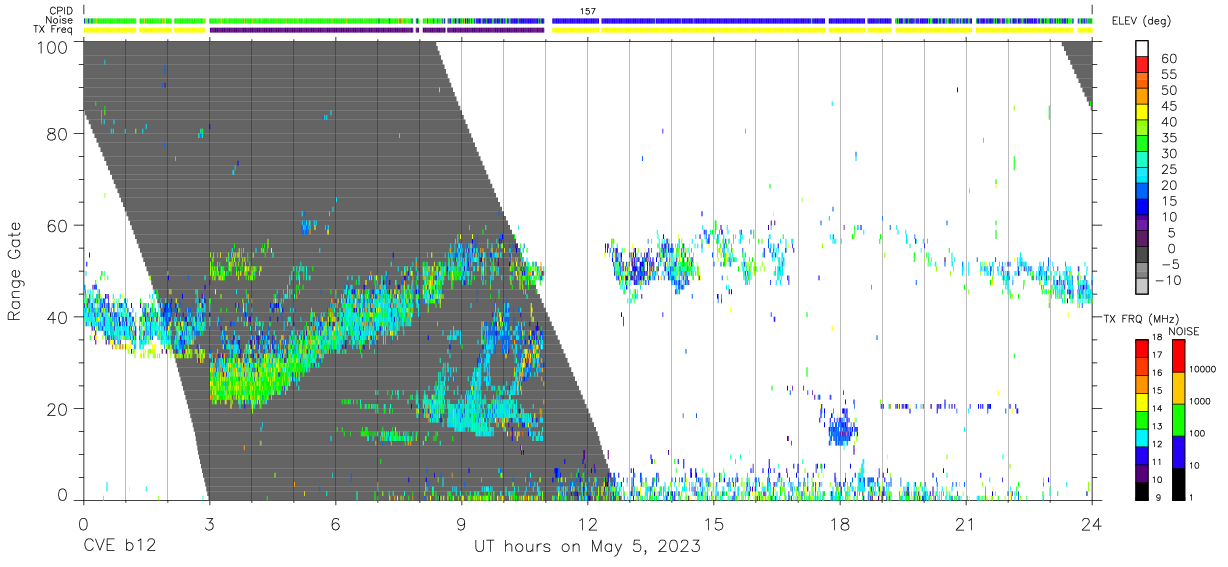
Task: Select the 25 tick on the ELEV colorbar
Action: coord(1168,170)
